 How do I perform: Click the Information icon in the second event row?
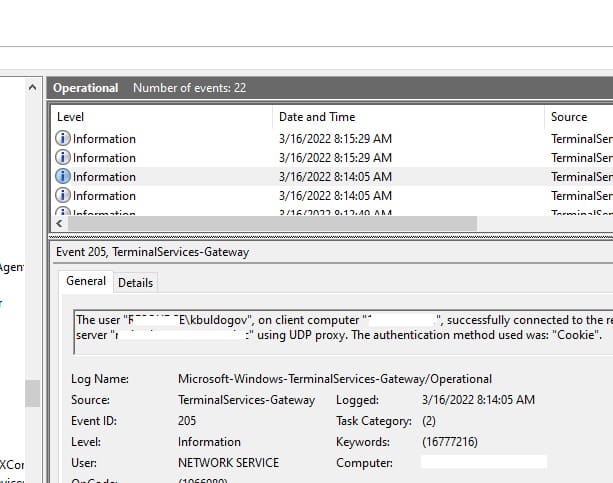(63, 158)
